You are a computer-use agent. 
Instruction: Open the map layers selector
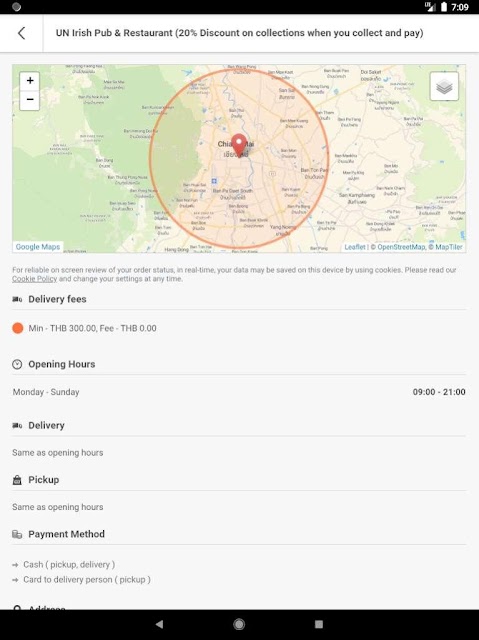coord(444,86)
